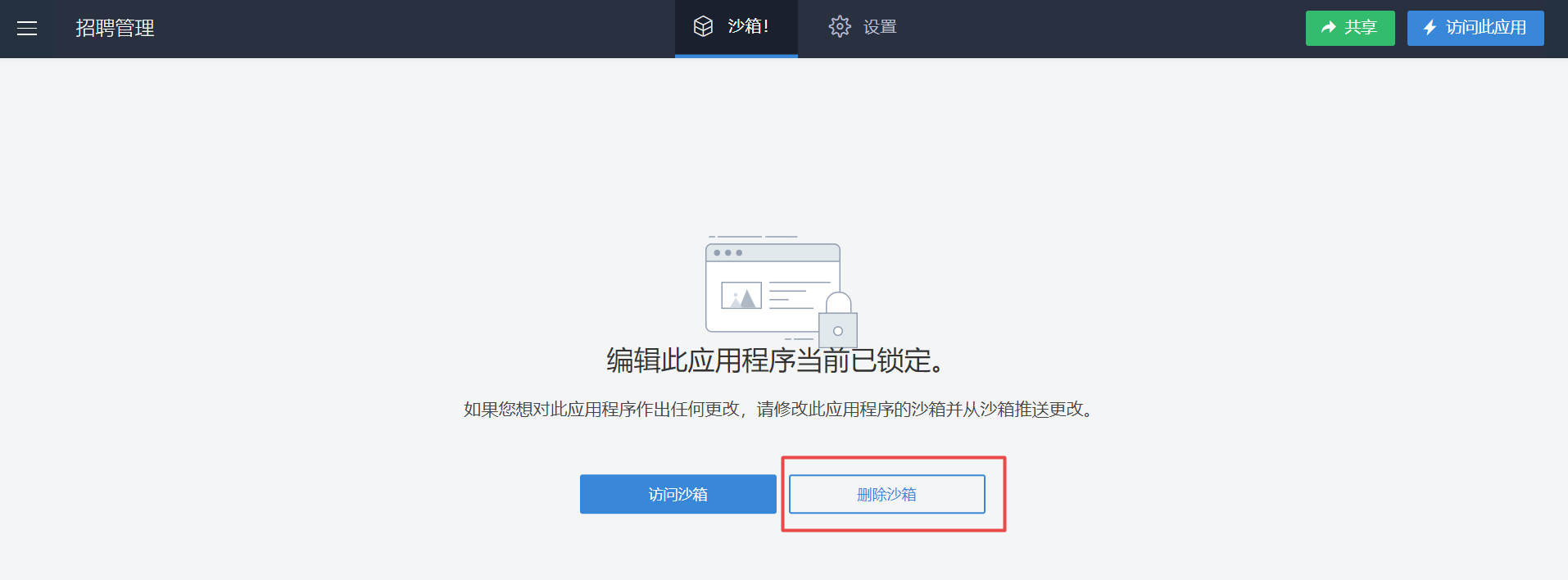Open the hamburger menu icon
Image resolution: width=1568 pixels, height=580 pixels.
point(27,29)
